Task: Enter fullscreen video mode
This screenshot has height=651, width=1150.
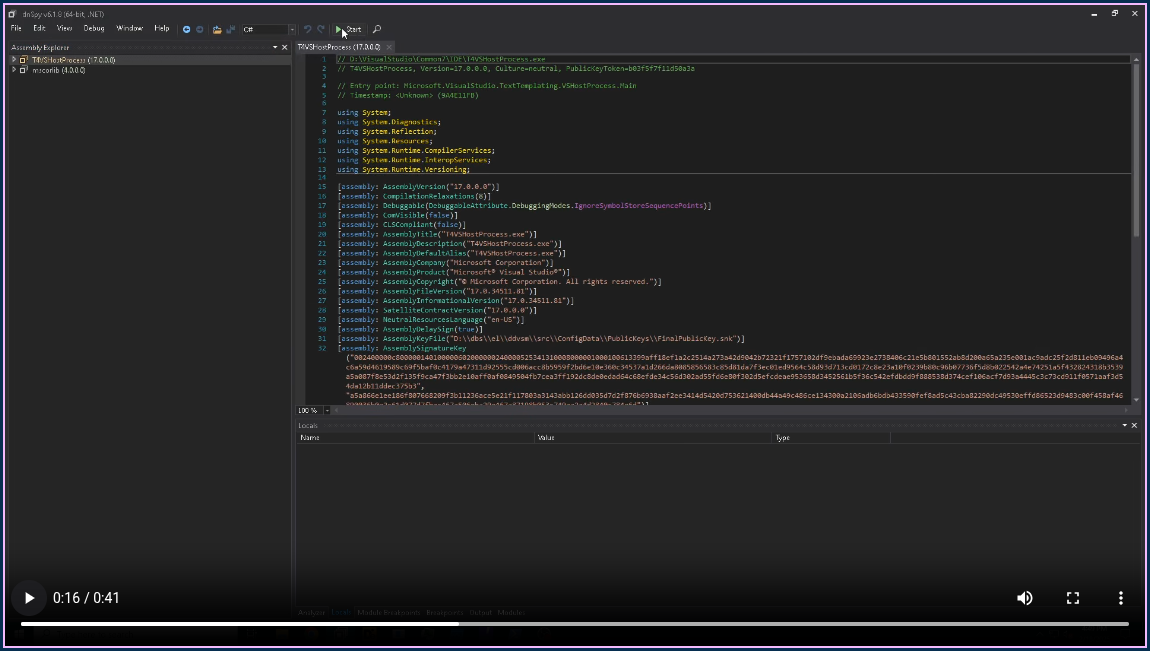Action: pos(1072,598)
